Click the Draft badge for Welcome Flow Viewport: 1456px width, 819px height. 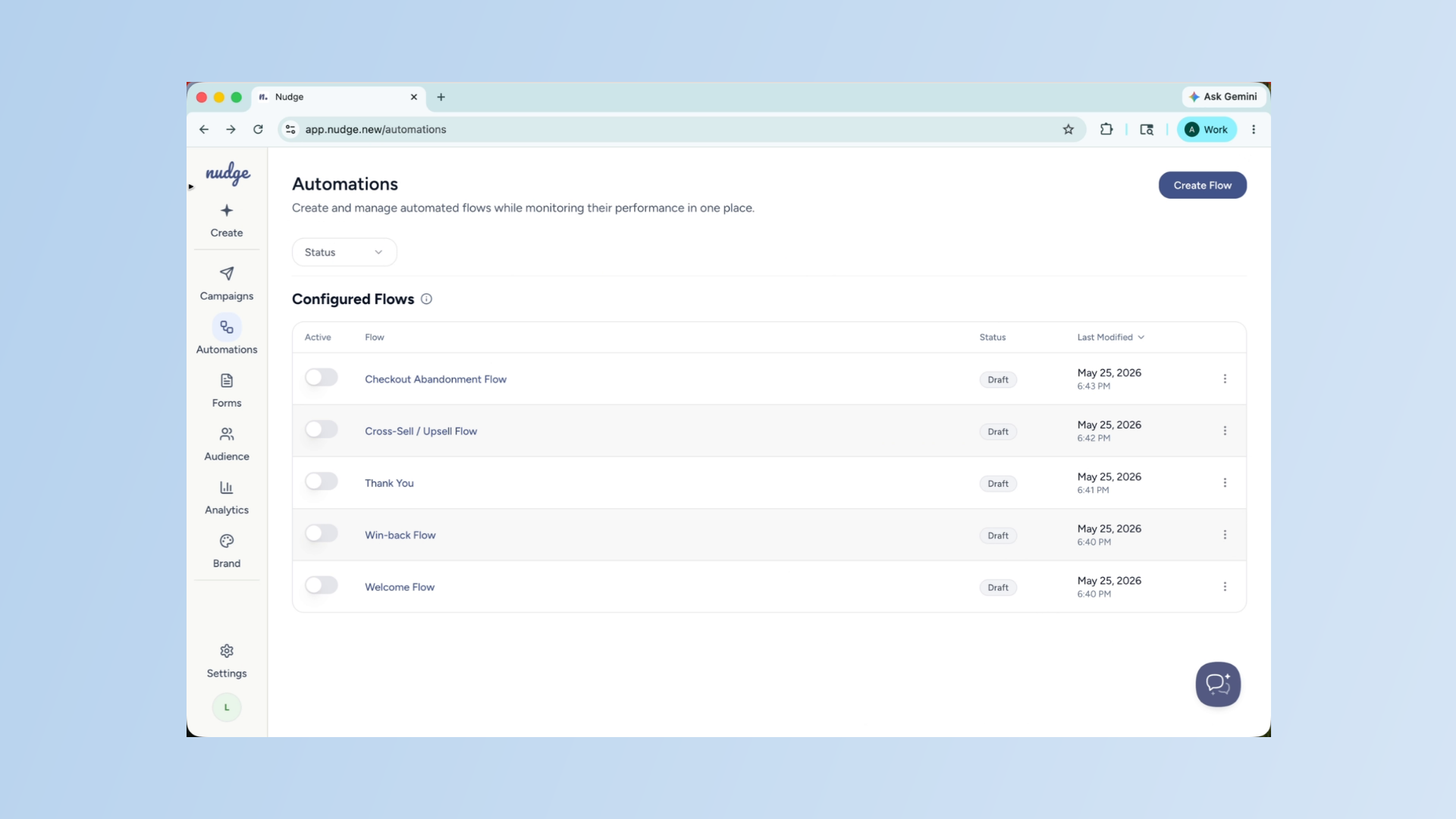coord(998,588)
